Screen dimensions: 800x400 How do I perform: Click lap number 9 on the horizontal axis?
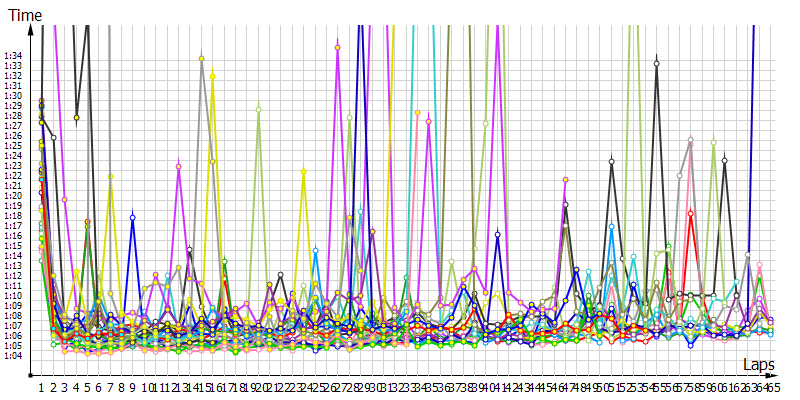click(132, 387)
